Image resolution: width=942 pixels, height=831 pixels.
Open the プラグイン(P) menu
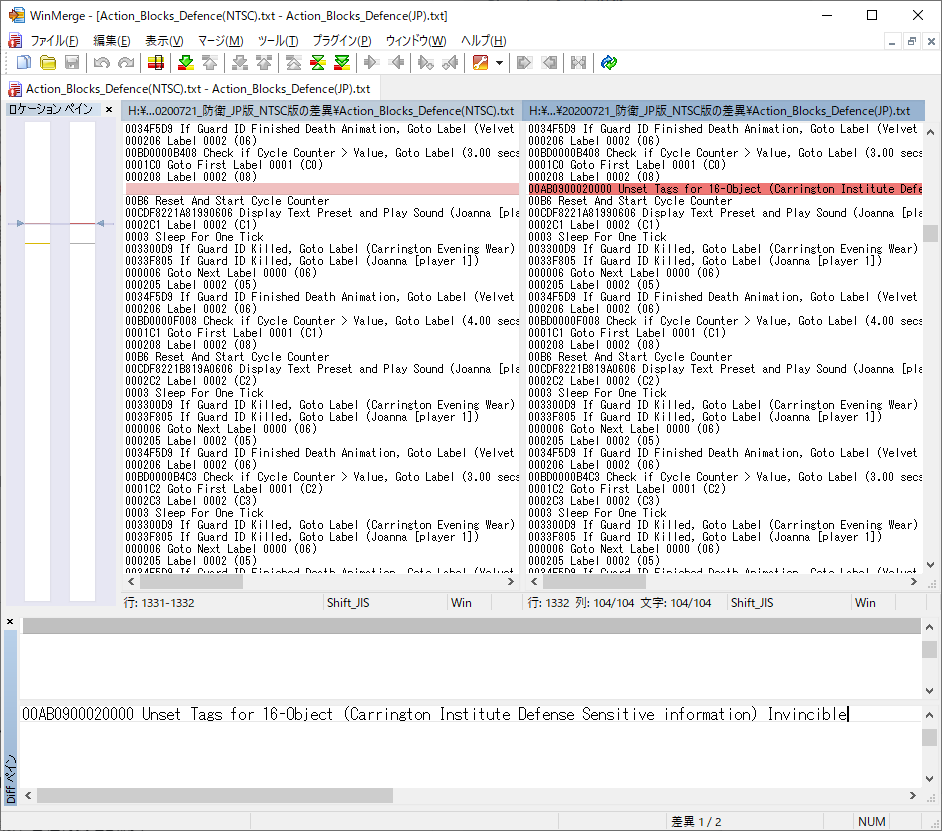pyautogui.click(x=341, y=41)
